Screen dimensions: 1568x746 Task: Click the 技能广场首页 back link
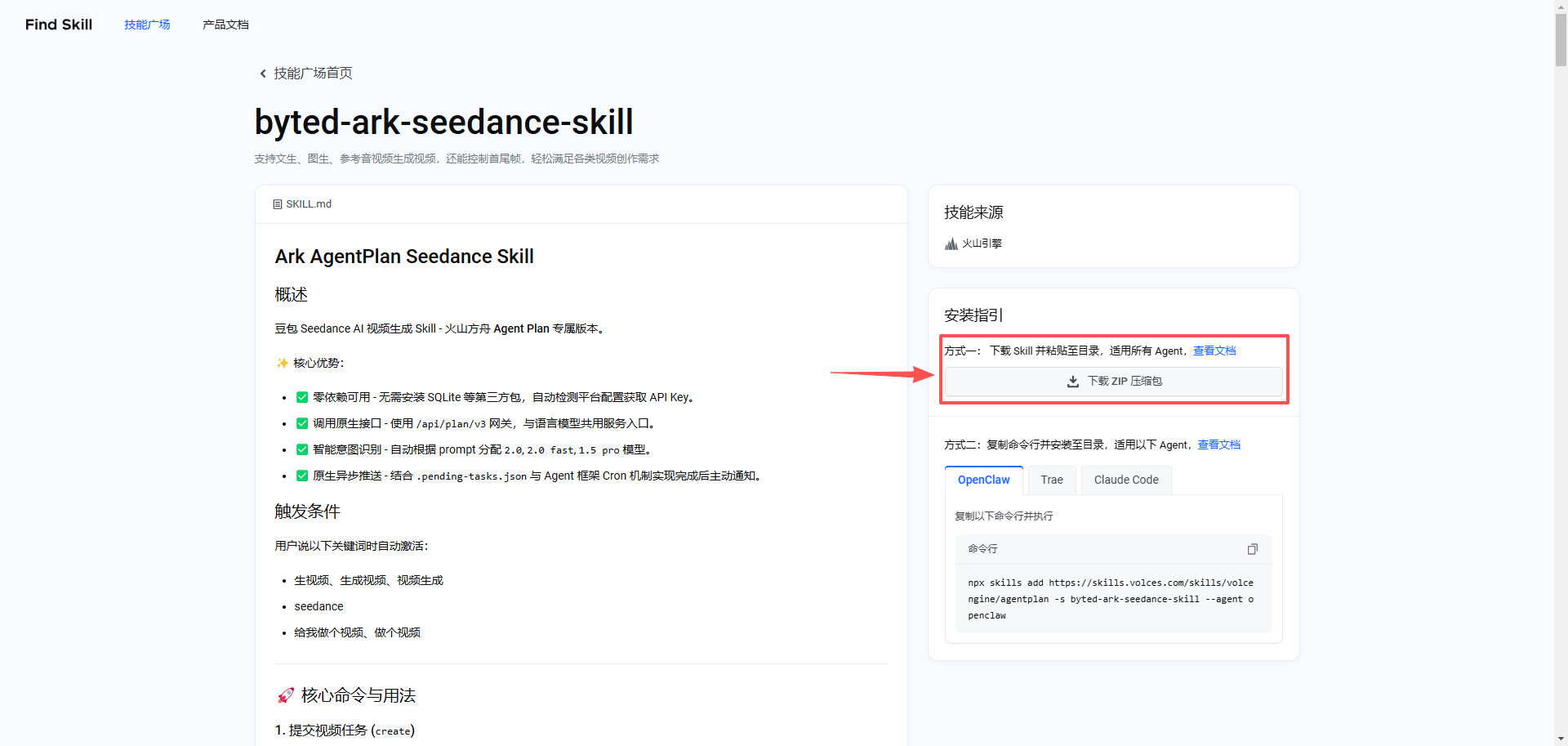313,74
